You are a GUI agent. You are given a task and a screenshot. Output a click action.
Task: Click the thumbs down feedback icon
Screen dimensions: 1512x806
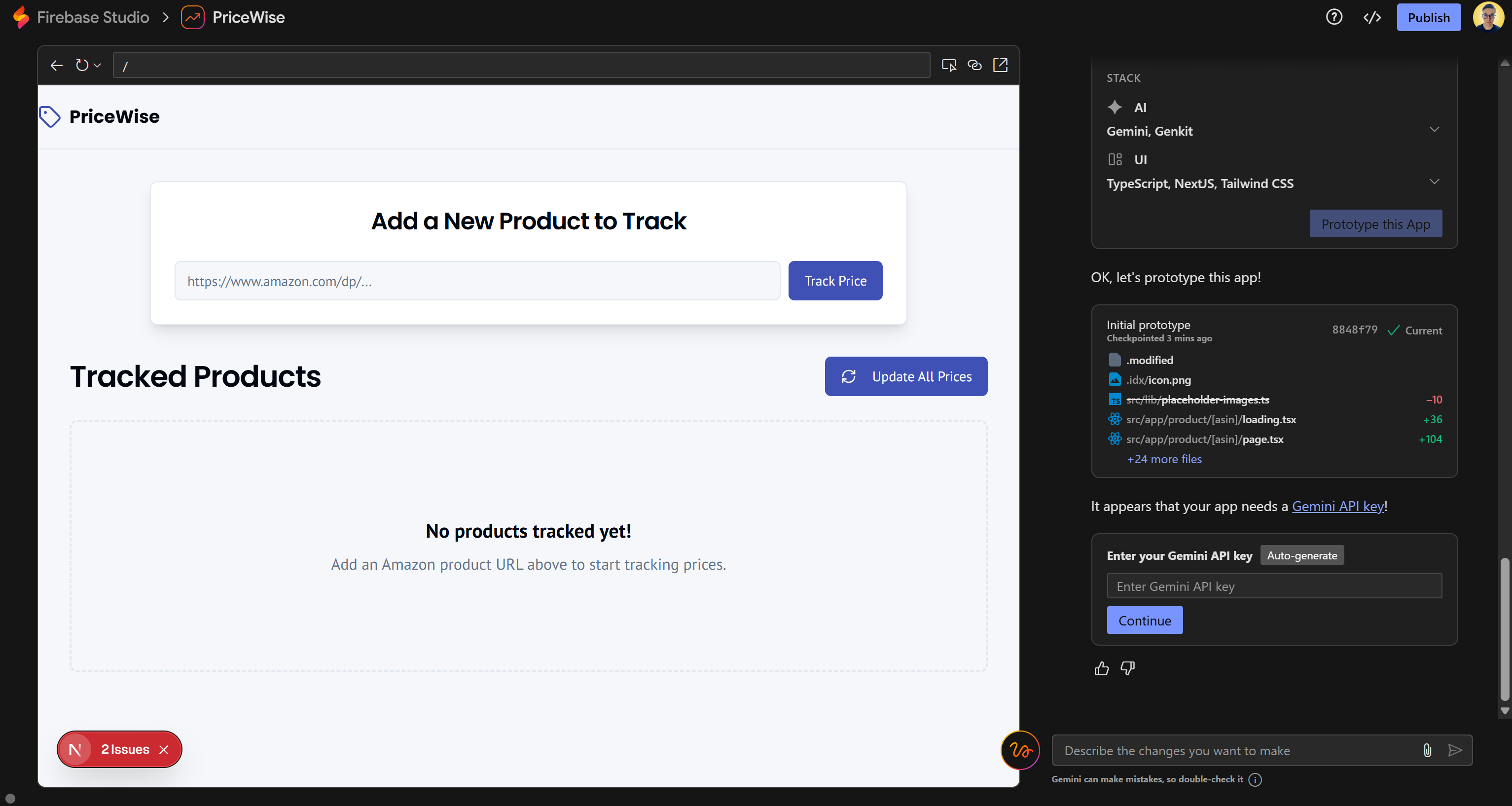(1127, 669)
